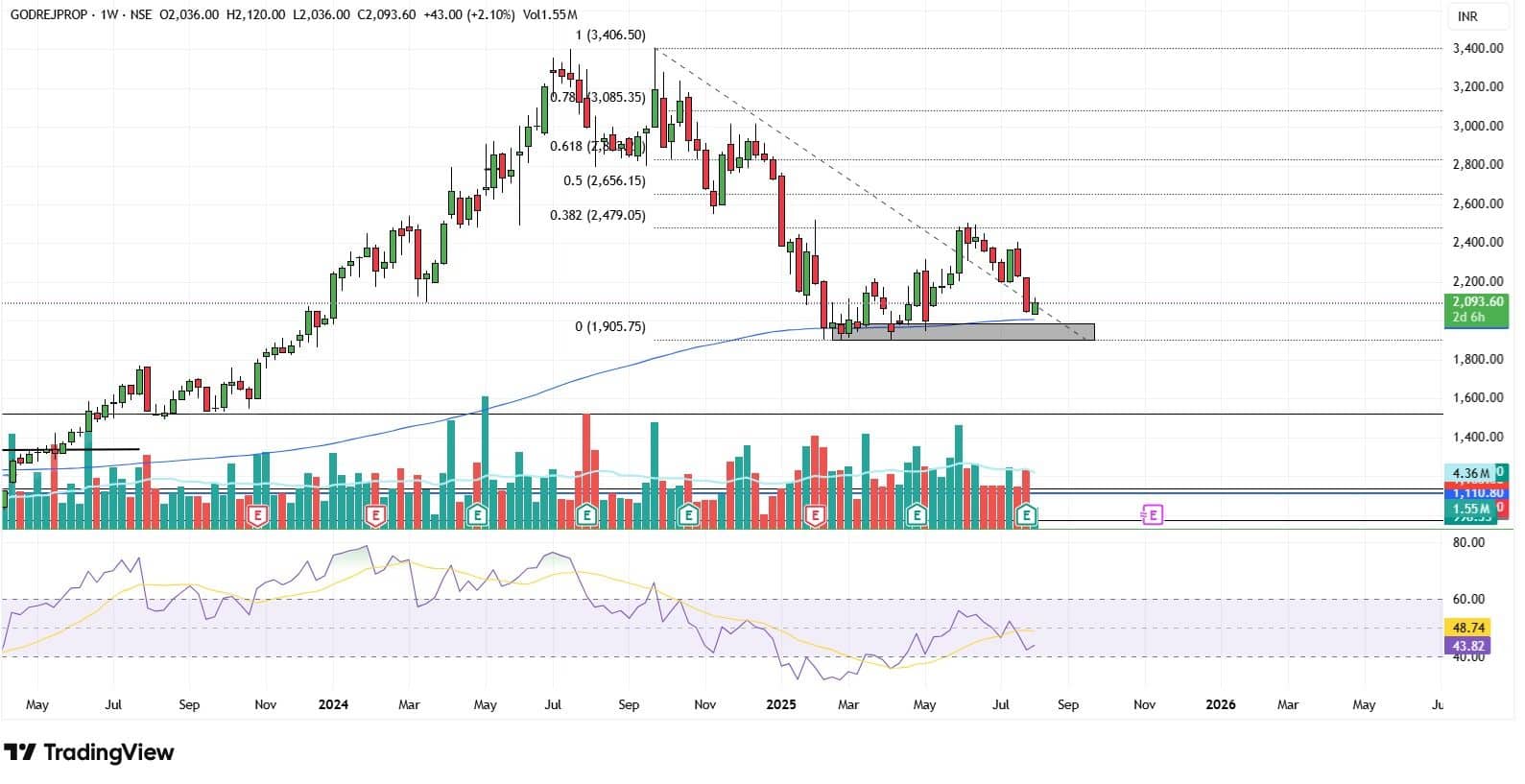Click the TradingView logo

pos(89,752)
